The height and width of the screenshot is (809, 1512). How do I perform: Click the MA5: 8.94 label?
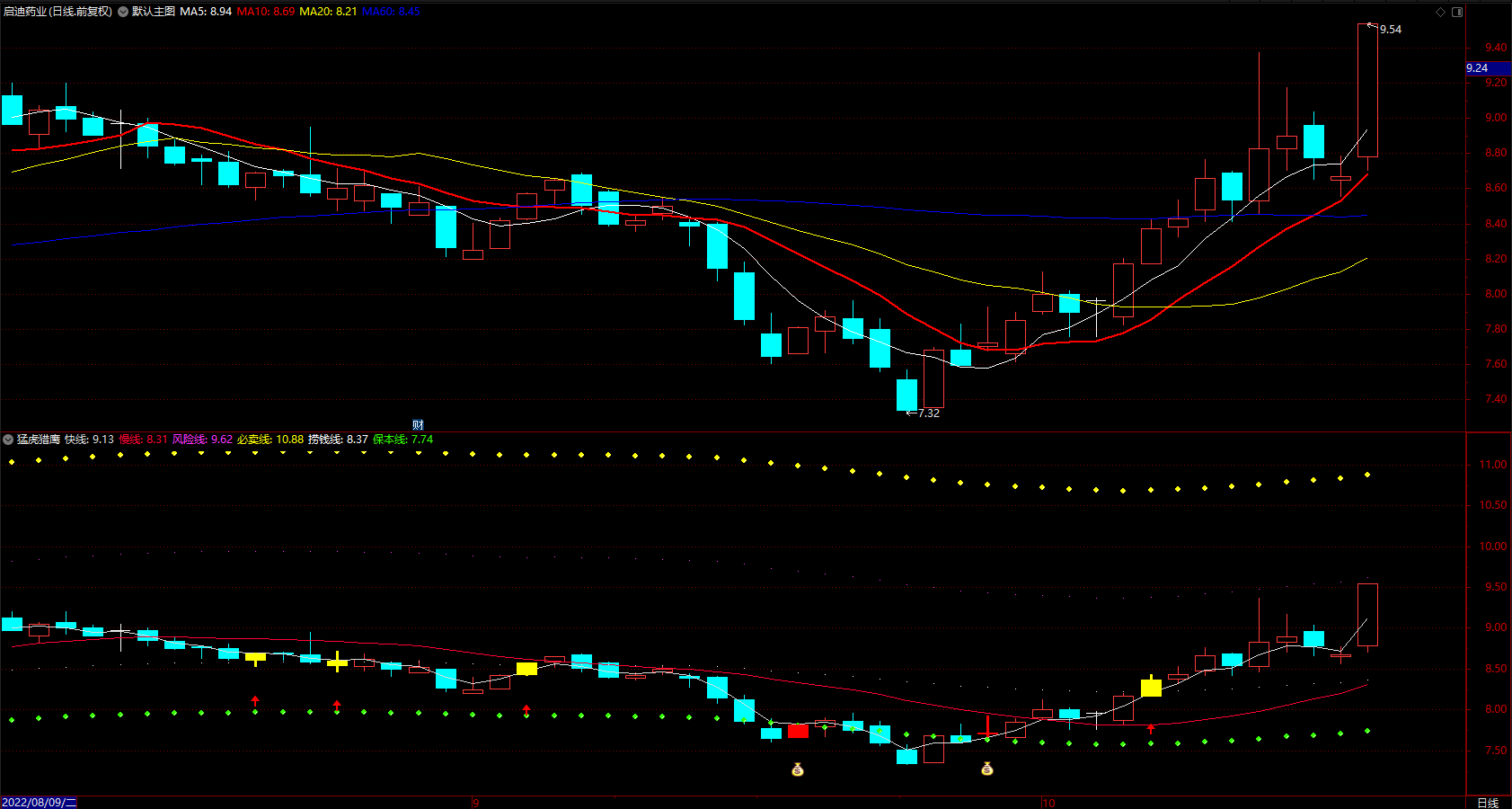pyautogui.click(x=206, y=12)
